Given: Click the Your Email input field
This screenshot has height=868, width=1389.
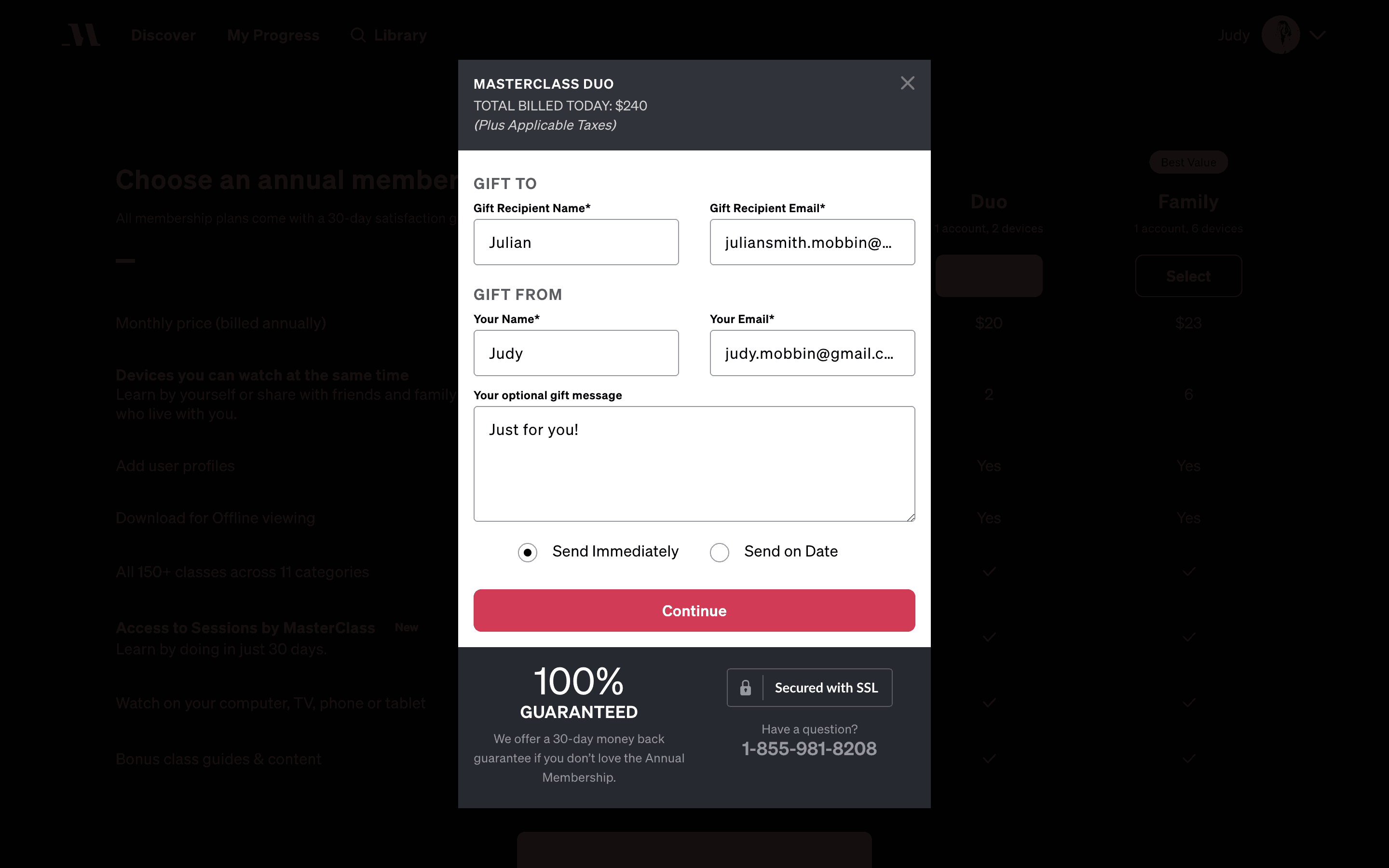Looking at the screenshot, I should click(x=812, y=353).
